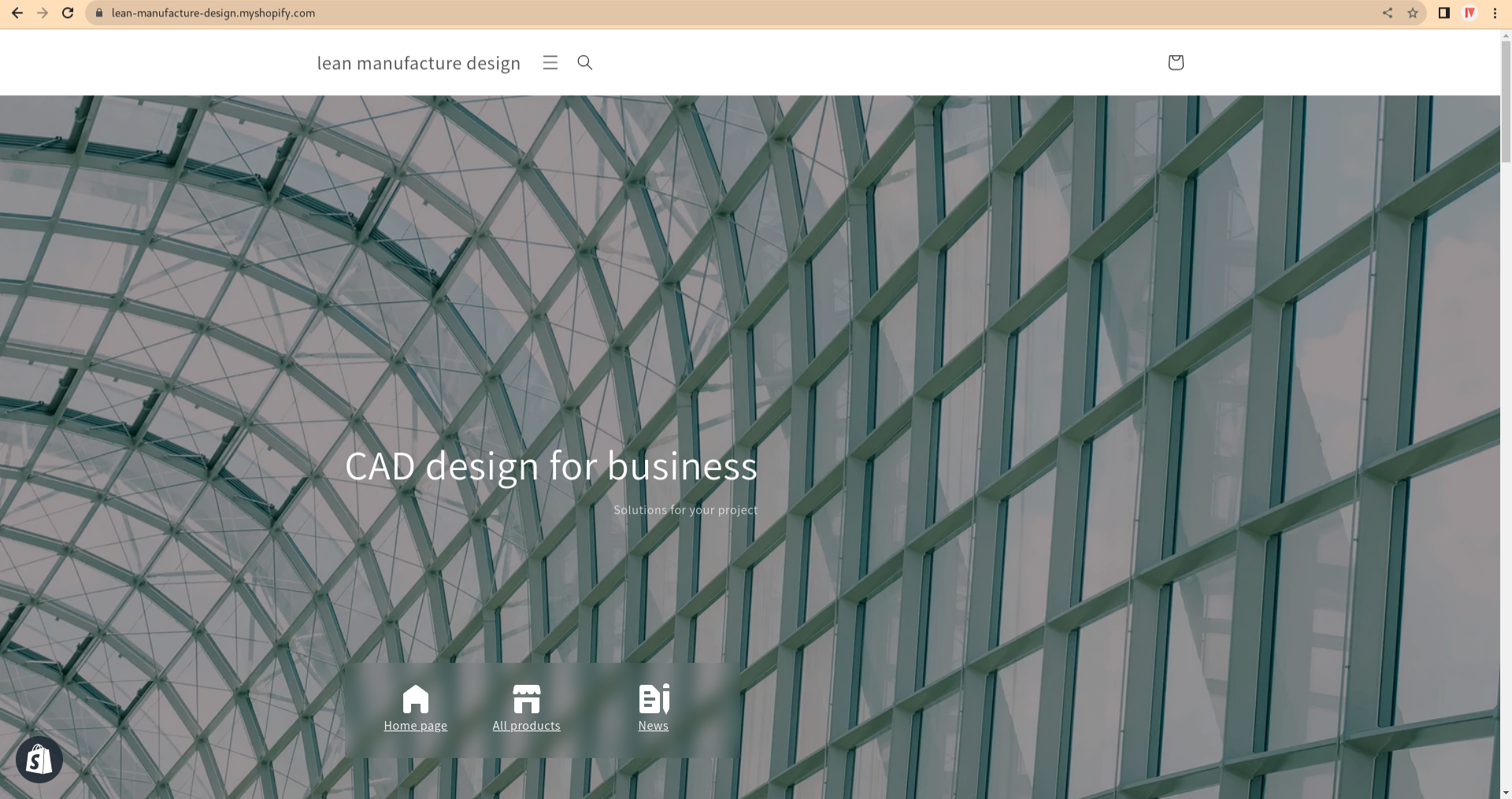This screenshot has width=1512, height=799.
Task: Open the All products link
Action: coord(526,725)
